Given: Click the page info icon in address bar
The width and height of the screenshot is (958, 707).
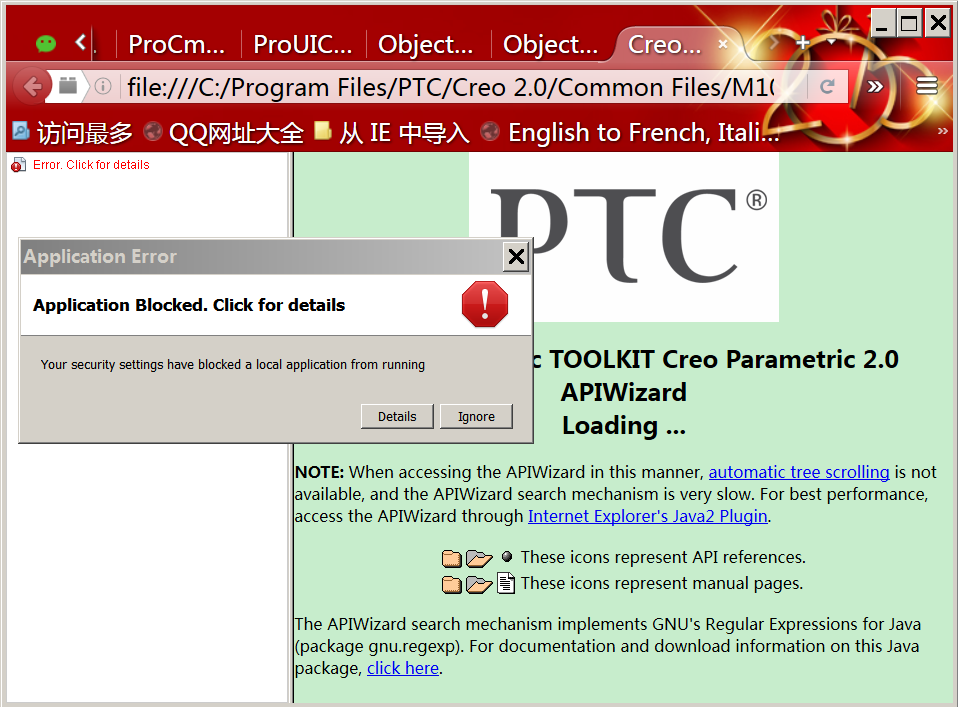Looking at the screenshot, I should coord(102,87).
